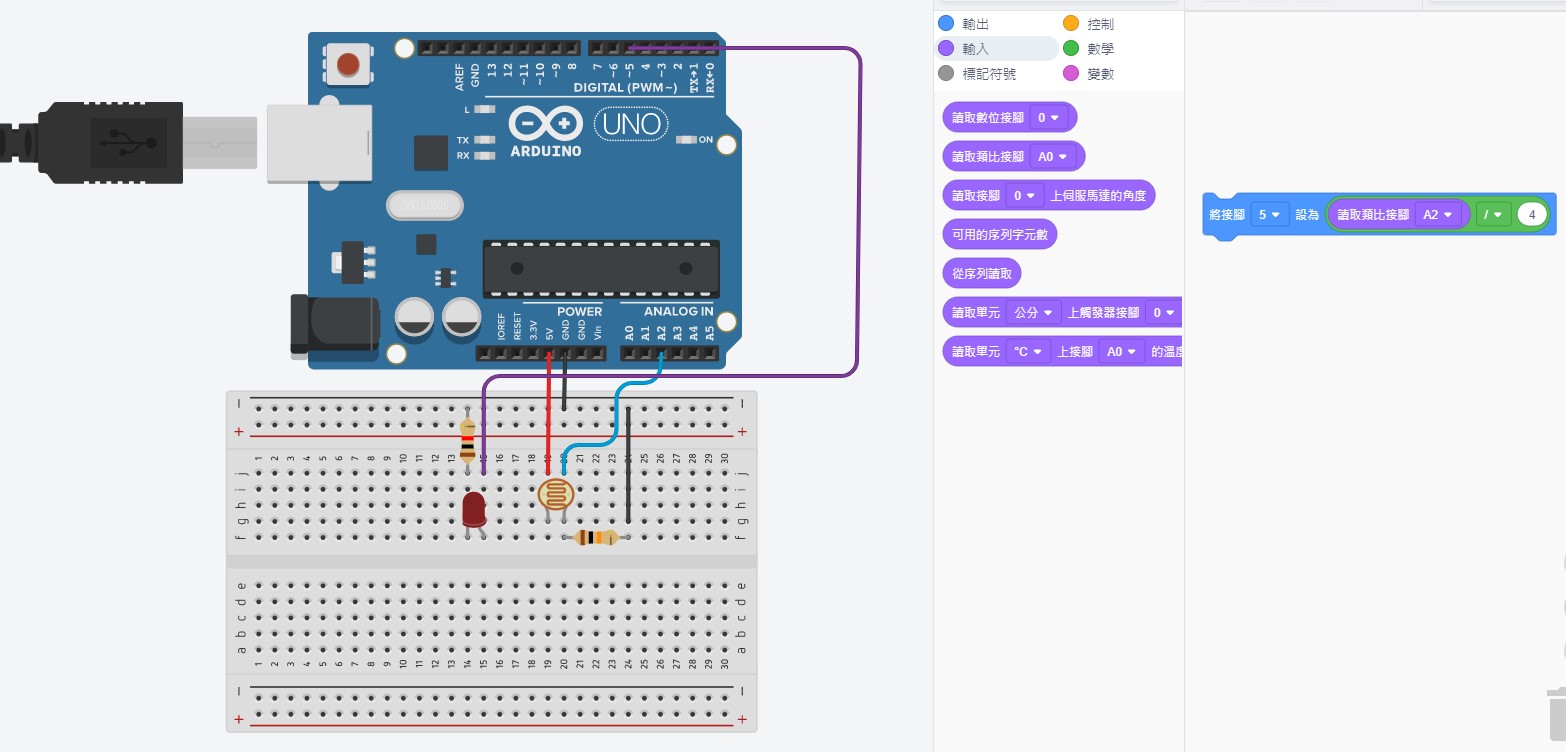1566x752 pixels.
Task: Open the 公分 unit dropdown
Action: pos(1033,312)
